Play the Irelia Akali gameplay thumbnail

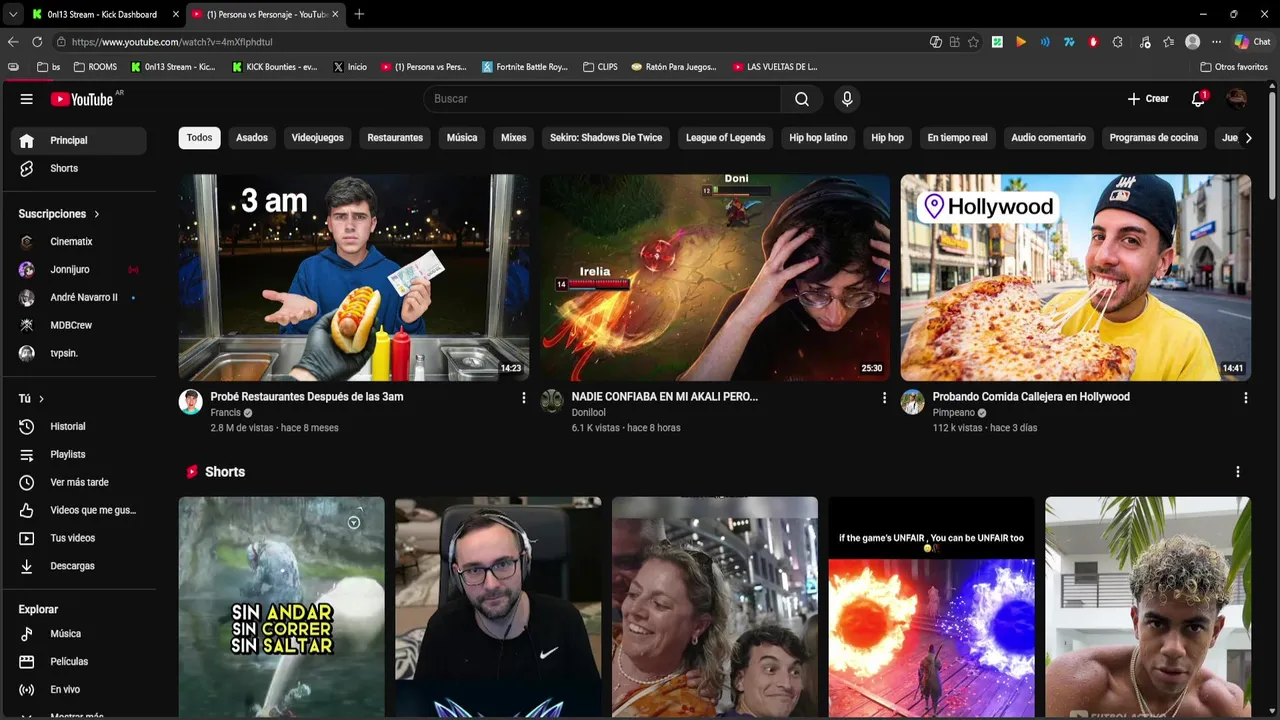(715, 278)
